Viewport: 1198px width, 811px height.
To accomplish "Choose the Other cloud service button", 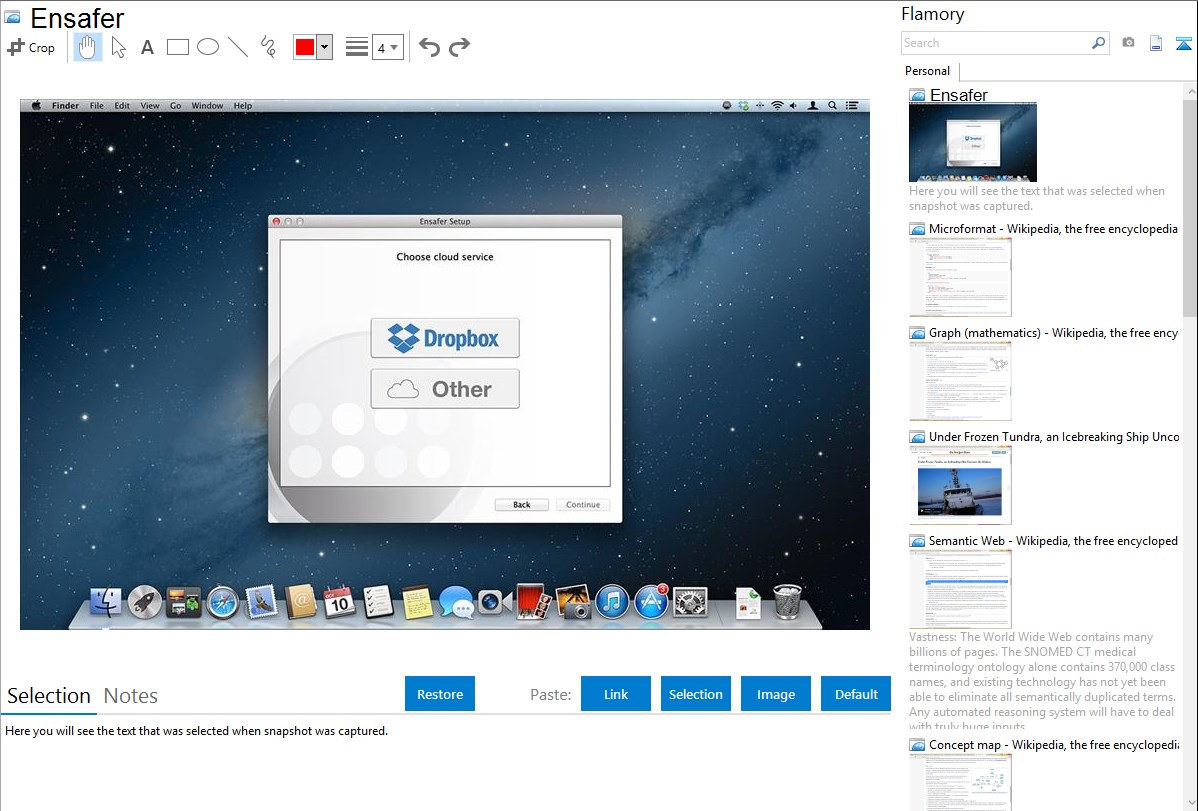I will (445, 389).
